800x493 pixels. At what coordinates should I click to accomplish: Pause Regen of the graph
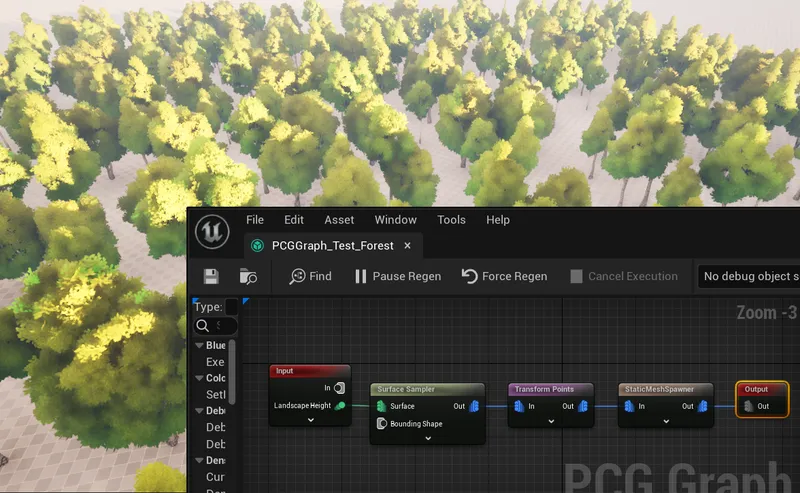[398, 276]
